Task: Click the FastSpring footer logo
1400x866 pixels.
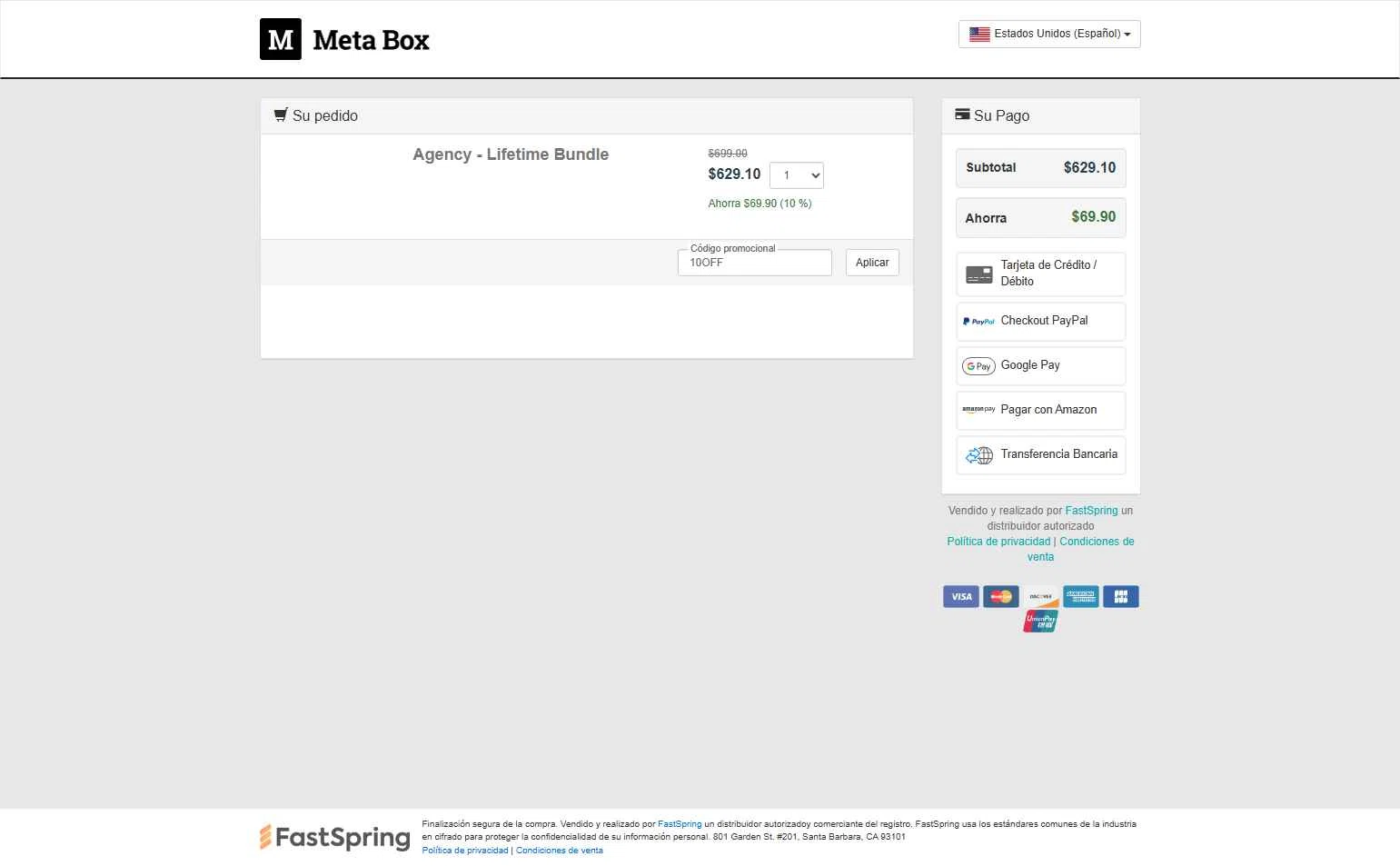Action: click(334, 837)
